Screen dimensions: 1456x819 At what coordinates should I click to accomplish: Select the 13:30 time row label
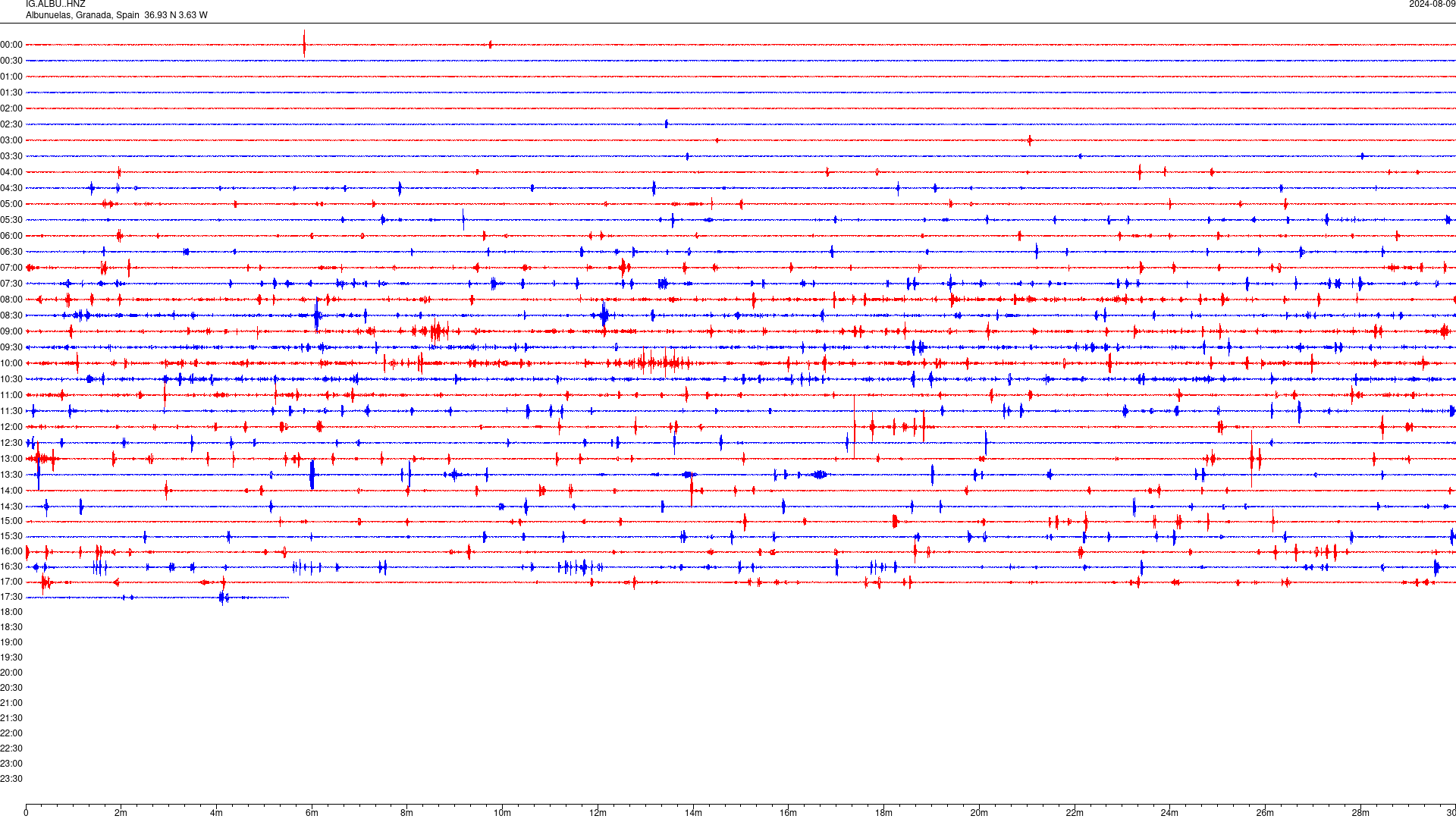11,475
